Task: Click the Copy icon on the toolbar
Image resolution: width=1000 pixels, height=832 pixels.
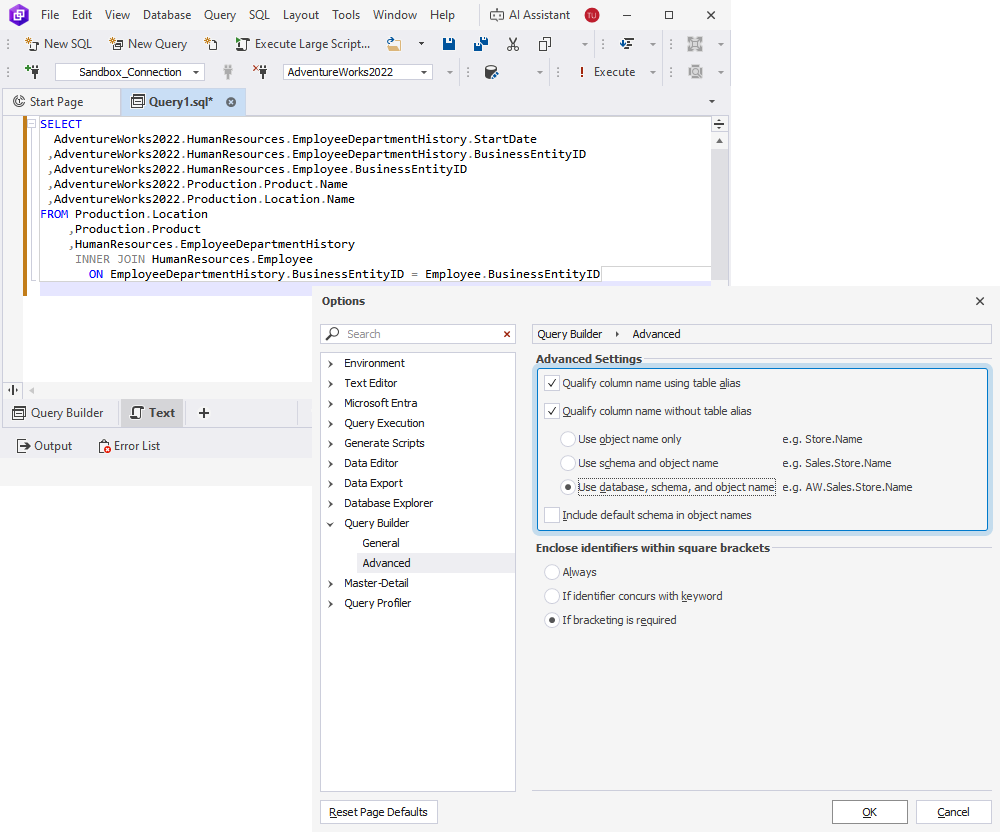Action: [543, 44]
